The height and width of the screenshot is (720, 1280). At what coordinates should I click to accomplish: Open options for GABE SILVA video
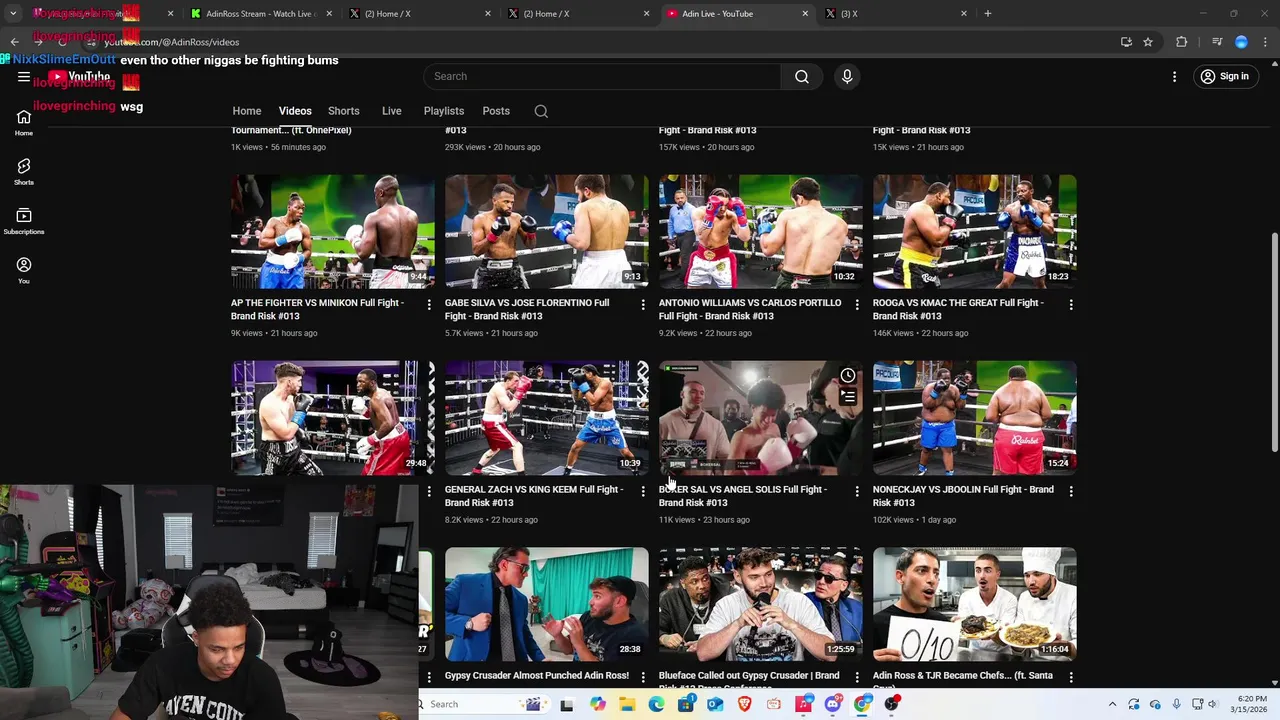643,304
